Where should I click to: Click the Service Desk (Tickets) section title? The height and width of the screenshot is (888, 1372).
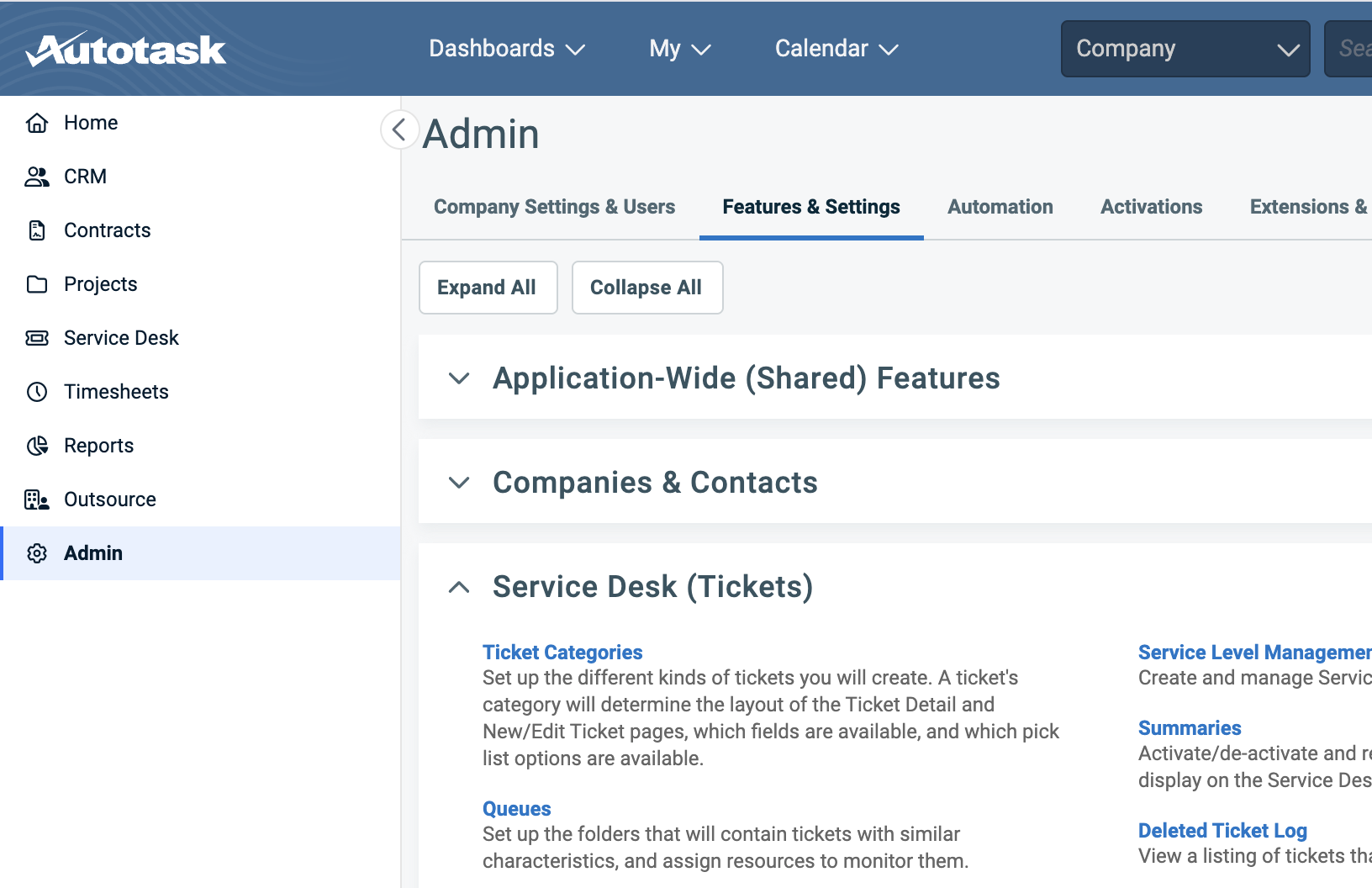pyautogui.click(x=653, y=587)
